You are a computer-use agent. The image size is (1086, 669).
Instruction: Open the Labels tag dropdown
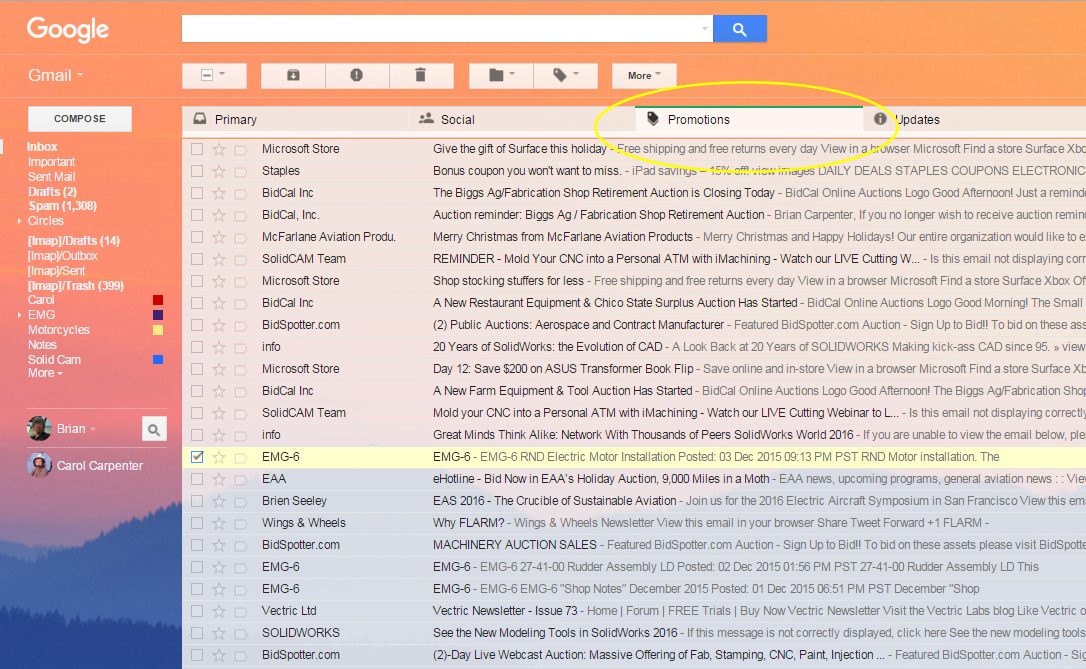point(566,75)
